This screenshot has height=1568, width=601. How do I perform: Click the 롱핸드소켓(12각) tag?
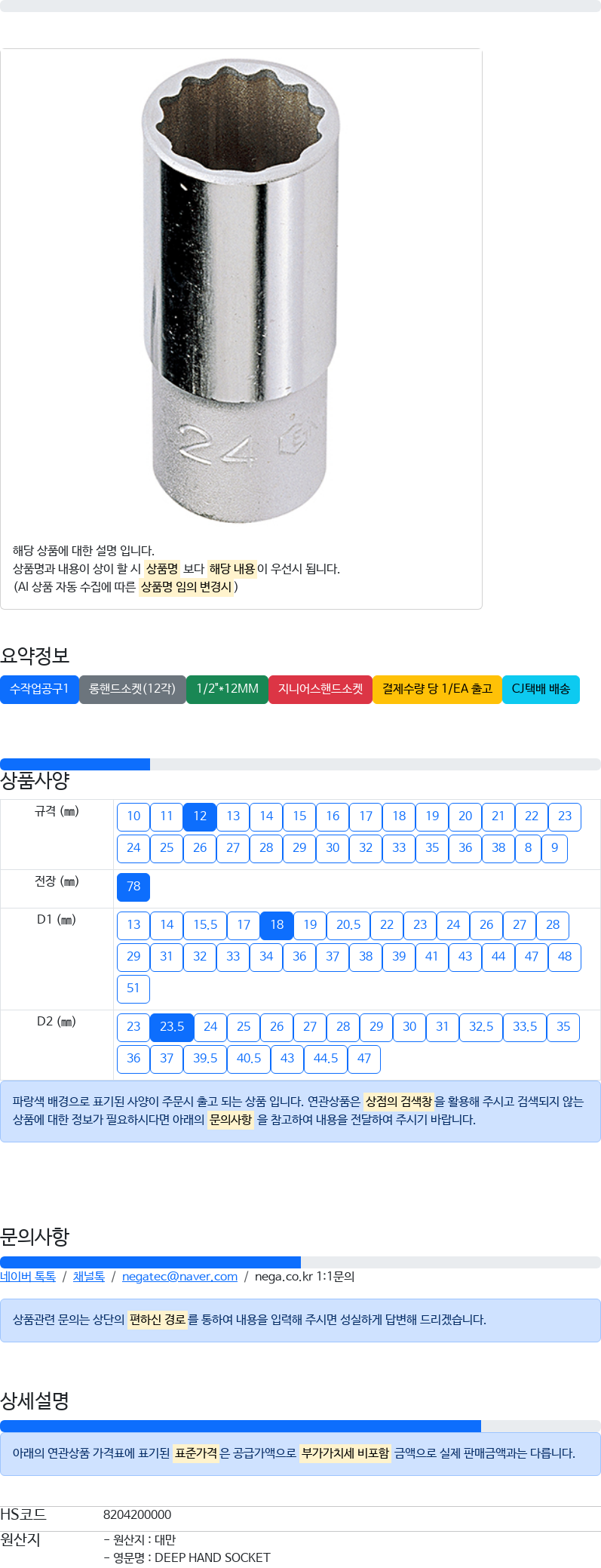click(x=133, y=689)
